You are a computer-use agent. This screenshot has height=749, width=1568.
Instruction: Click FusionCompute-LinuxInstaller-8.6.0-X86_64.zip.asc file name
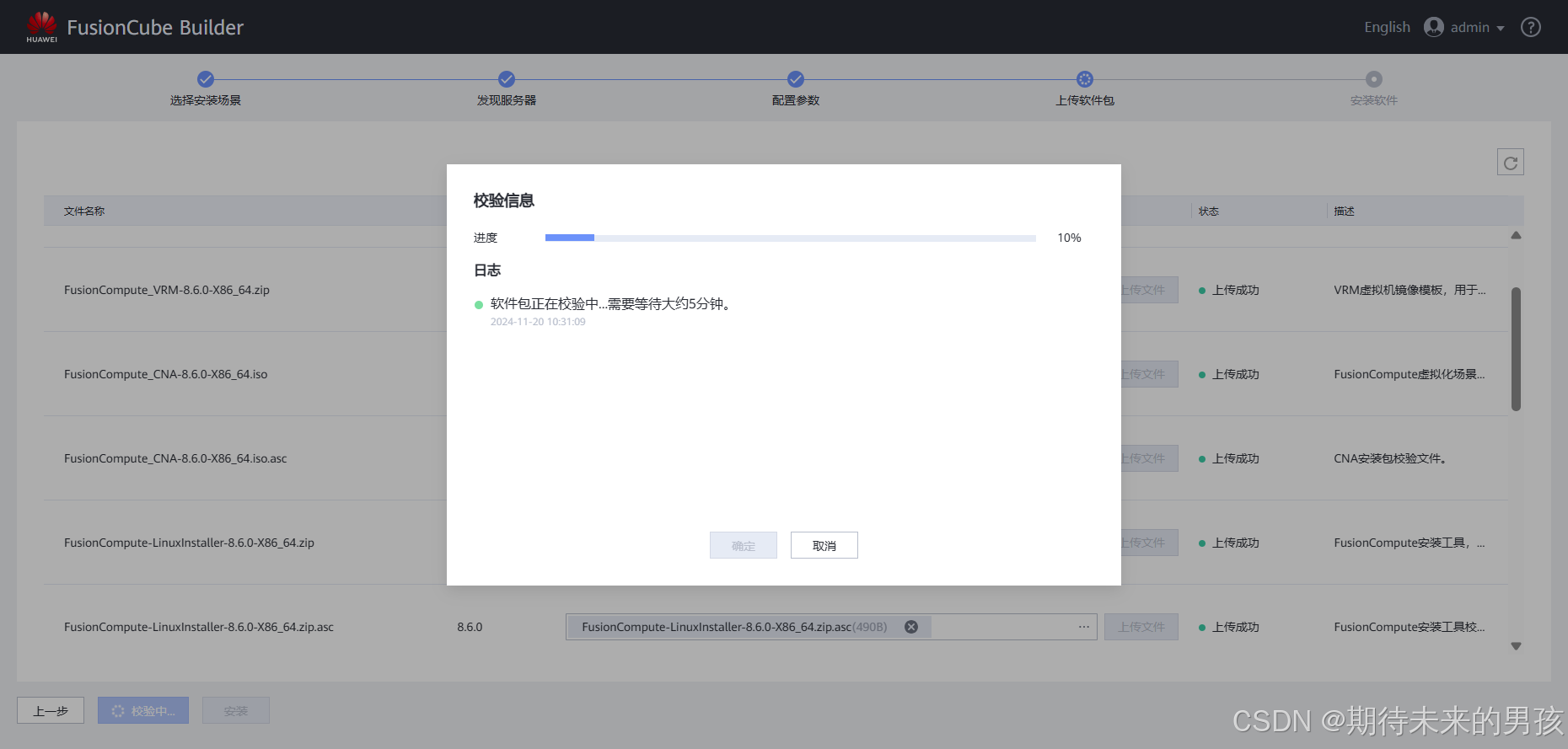pos(199,627)
